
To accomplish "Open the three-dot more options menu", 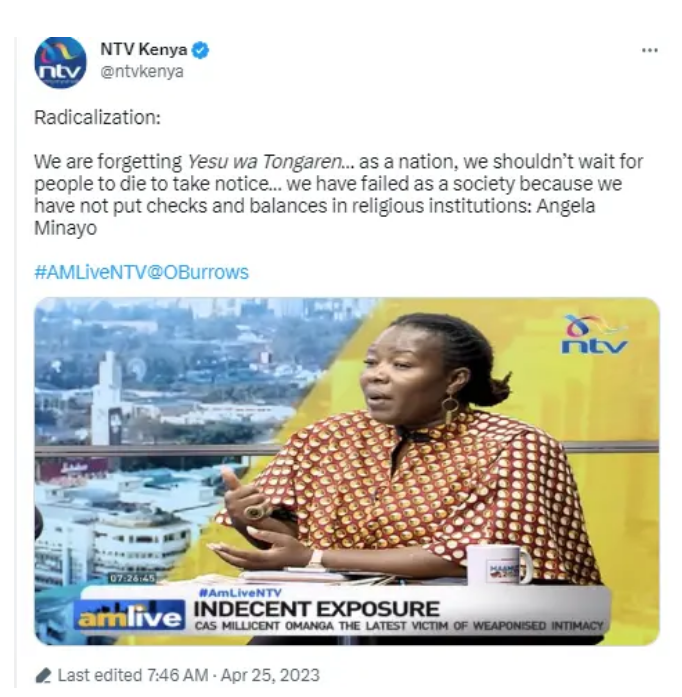I will point(650,50).
